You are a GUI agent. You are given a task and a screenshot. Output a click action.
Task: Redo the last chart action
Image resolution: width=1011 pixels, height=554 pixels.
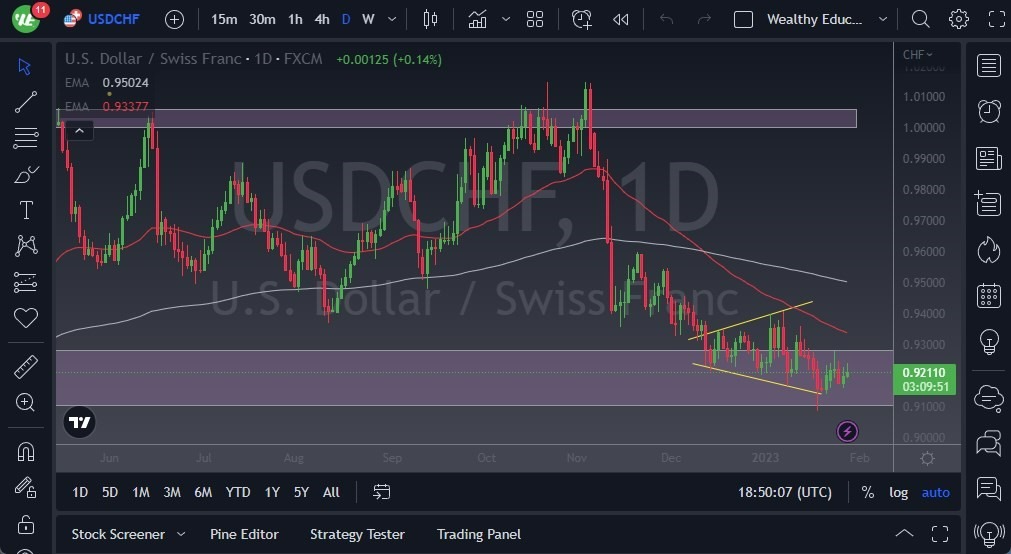pyautogui.click(x=704, y=19)
